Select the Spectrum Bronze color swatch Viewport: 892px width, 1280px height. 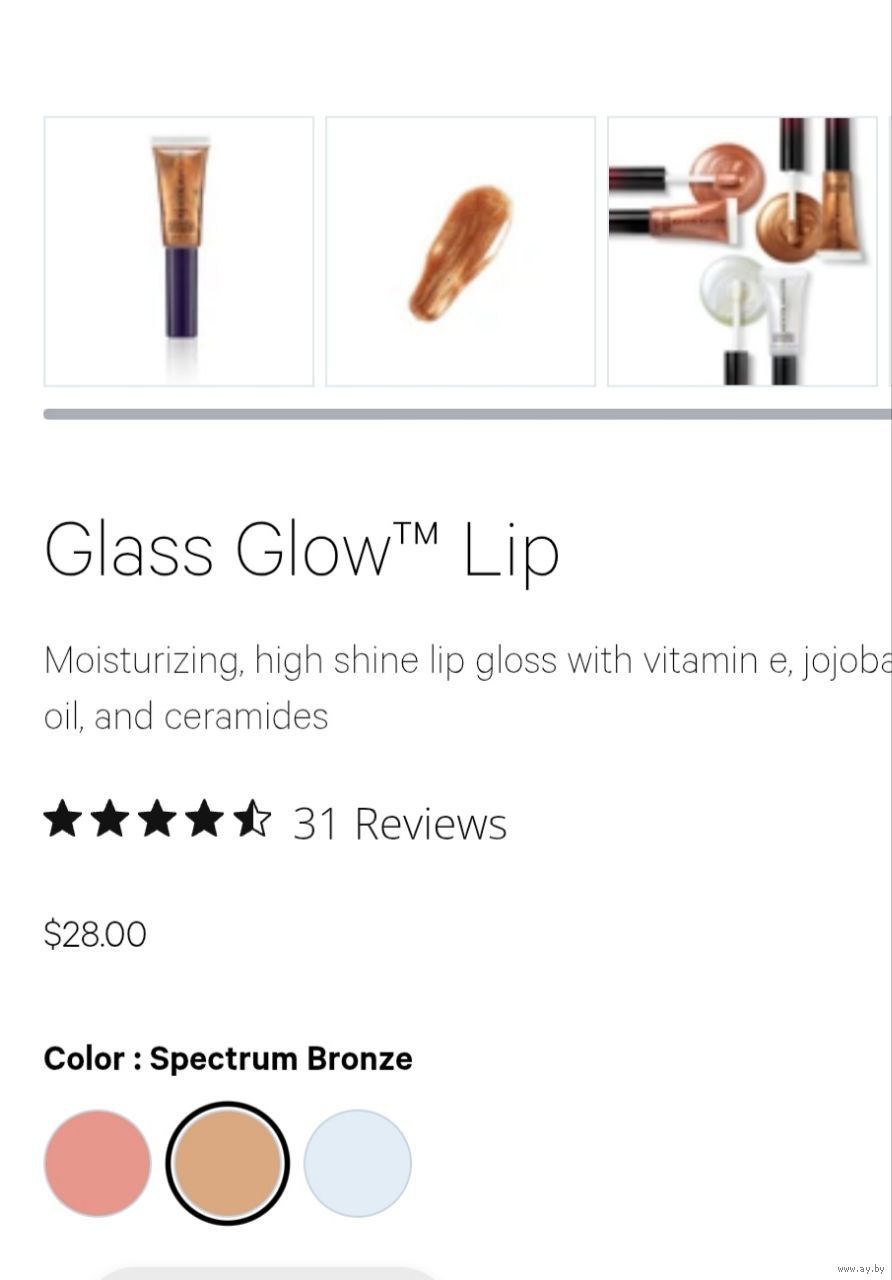227,1163
